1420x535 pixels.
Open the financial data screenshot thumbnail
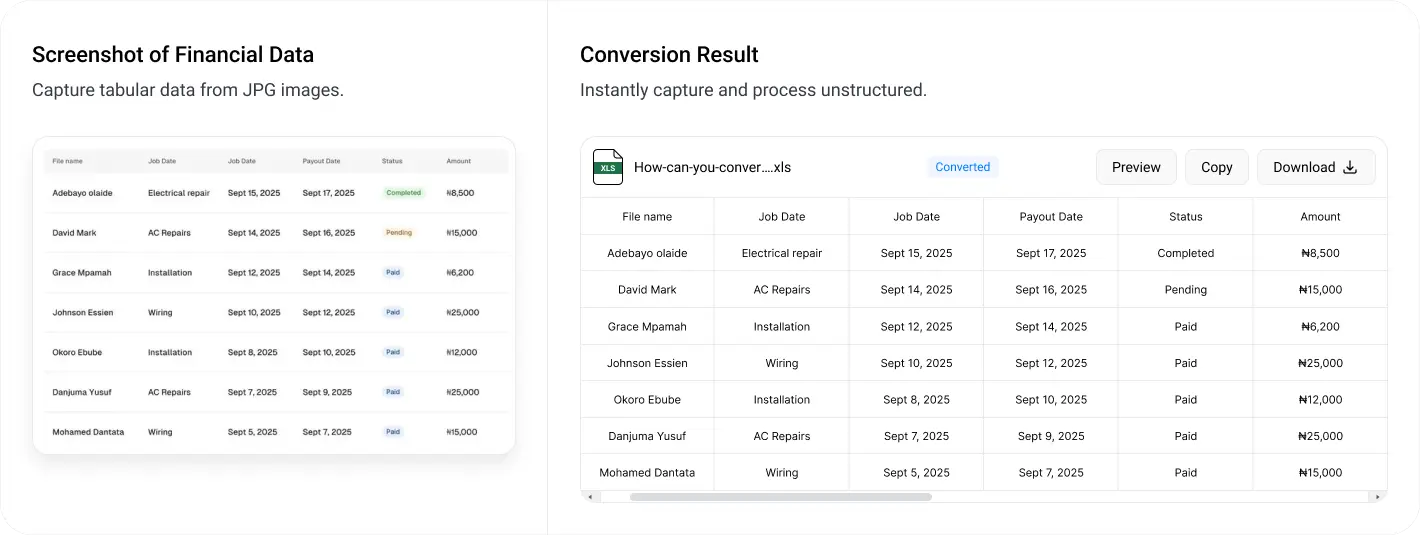coord(274,296)
